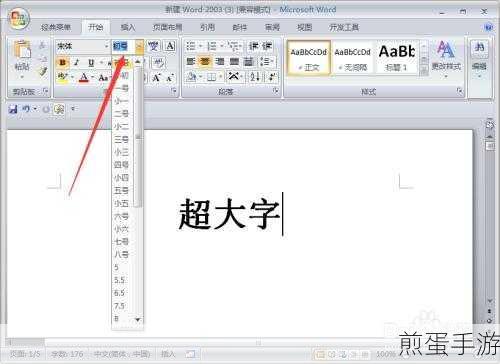Screen dimensions: 500x364
Task: Apply the 无间隔 (No Spacing) style
Action: point(352,58)
